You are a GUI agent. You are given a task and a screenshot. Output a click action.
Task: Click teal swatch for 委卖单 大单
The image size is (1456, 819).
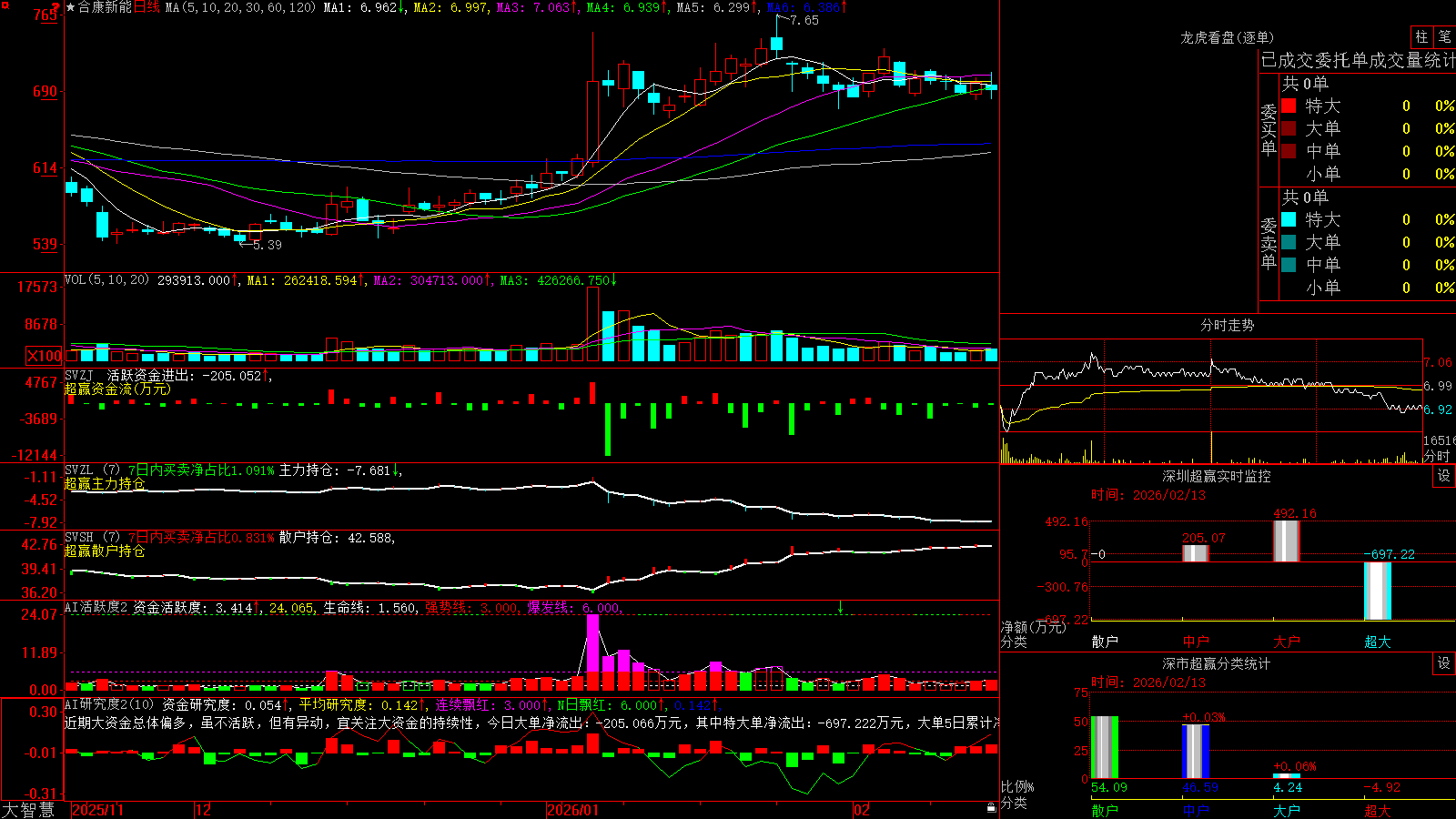pos(1289,242)
